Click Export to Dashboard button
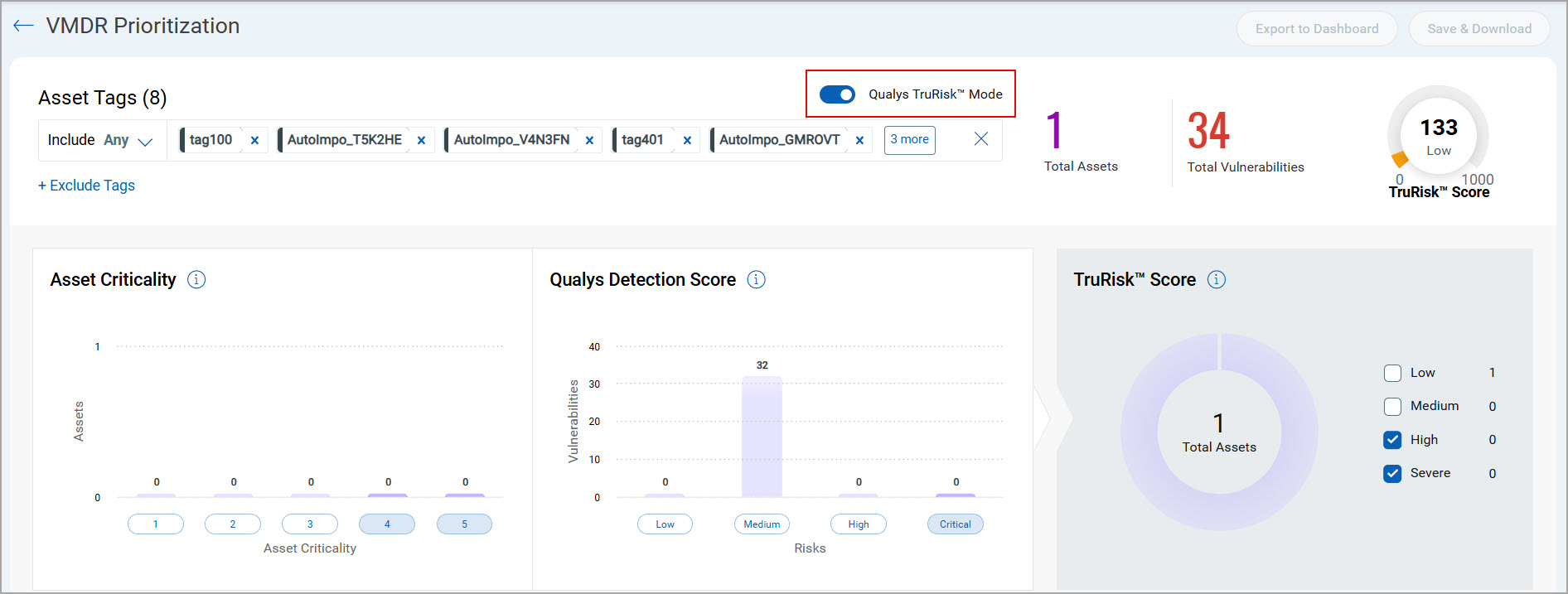Viewport: 1568px width, 594px height. coord(1316,29)
